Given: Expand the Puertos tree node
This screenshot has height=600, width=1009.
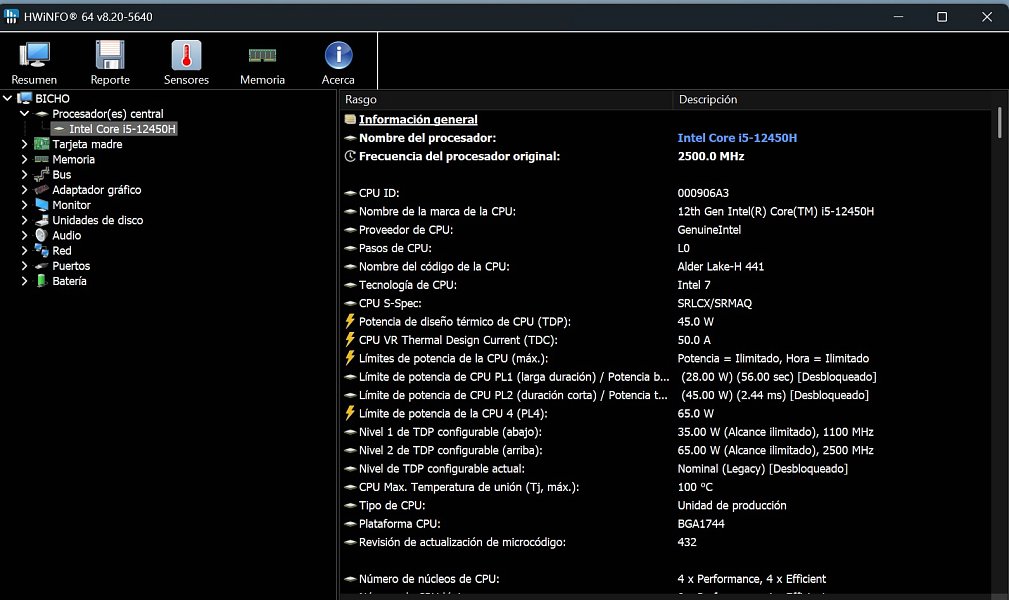Looking at the screenshot, I should click(24, 266).
